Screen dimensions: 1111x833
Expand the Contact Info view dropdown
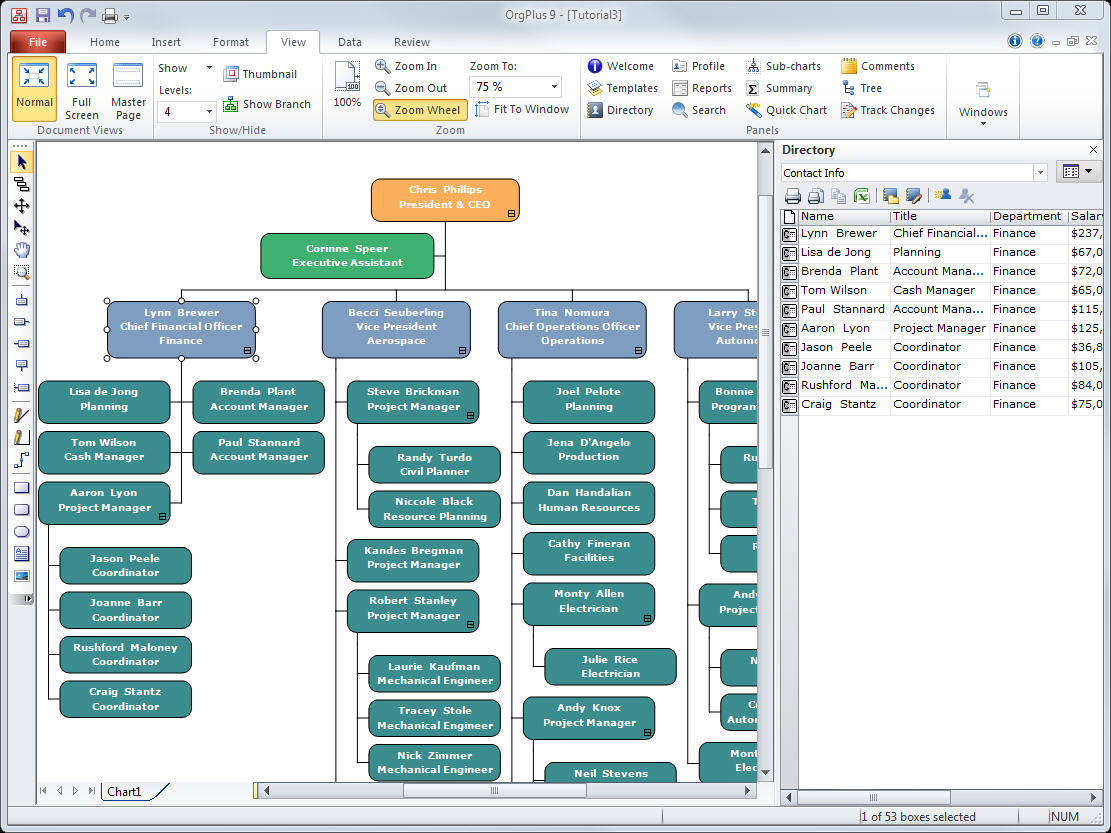coord(1040,173)
